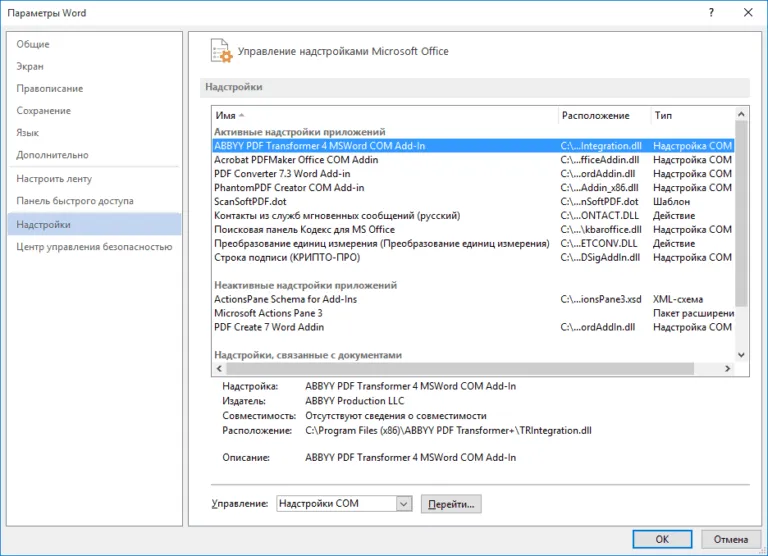Open the Общие settings category
768x556 pixels.
click(94, 44)
